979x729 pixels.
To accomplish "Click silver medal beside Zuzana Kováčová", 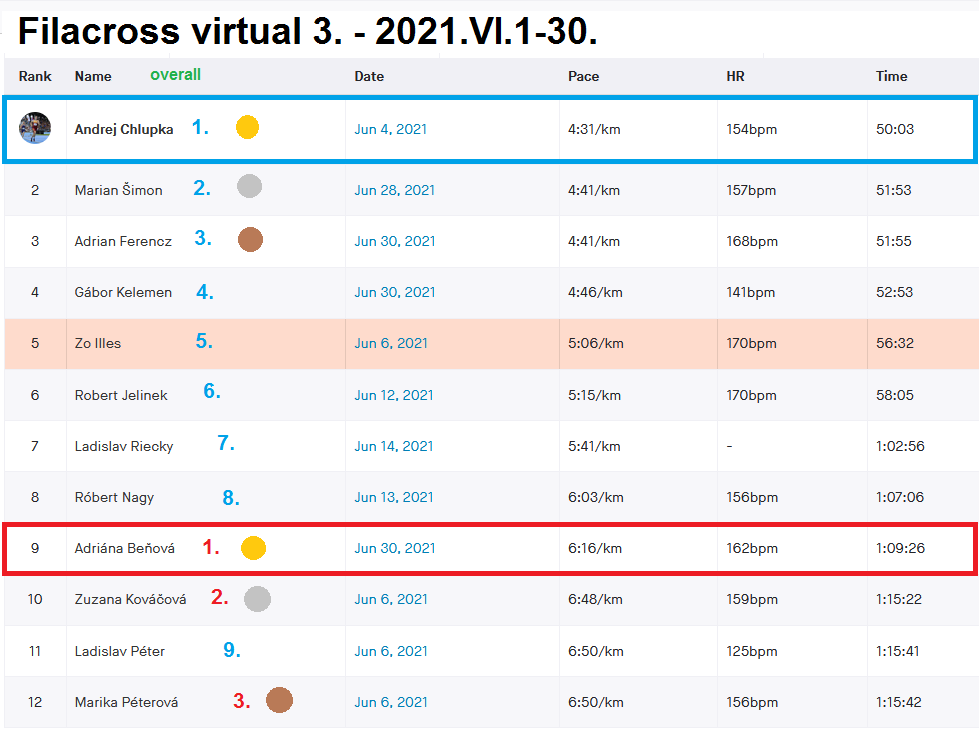I will (x=257, y=598).
